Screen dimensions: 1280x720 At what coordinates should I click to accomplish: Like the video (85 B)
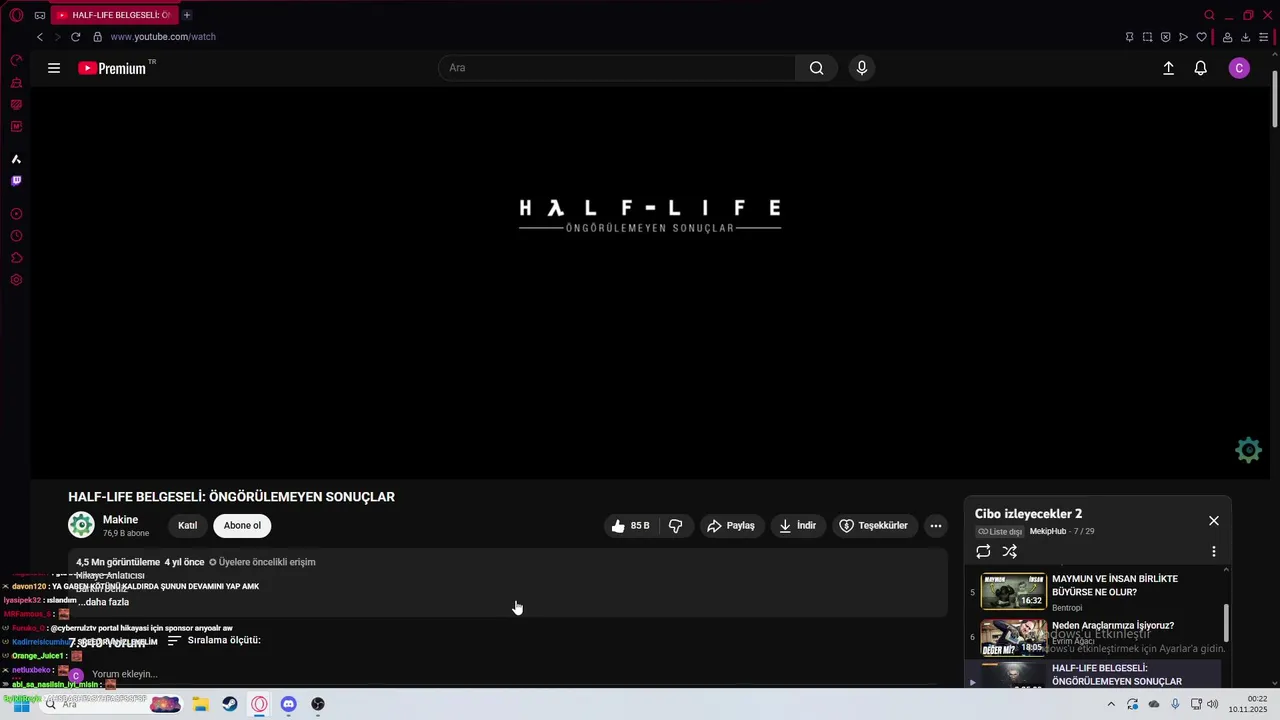click(x=630, y=525)
